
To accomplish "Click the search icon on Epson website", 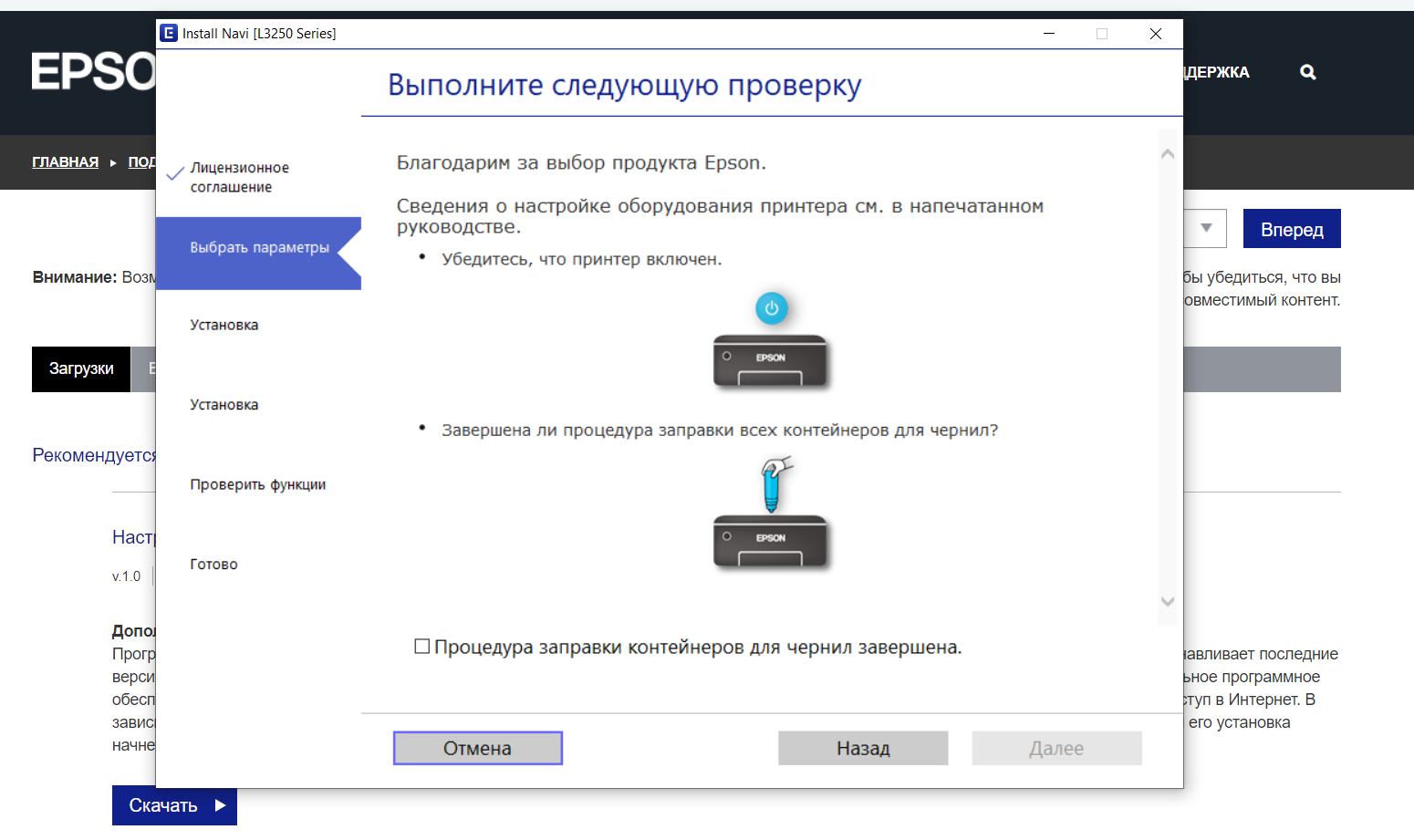I will point(1308,72).
